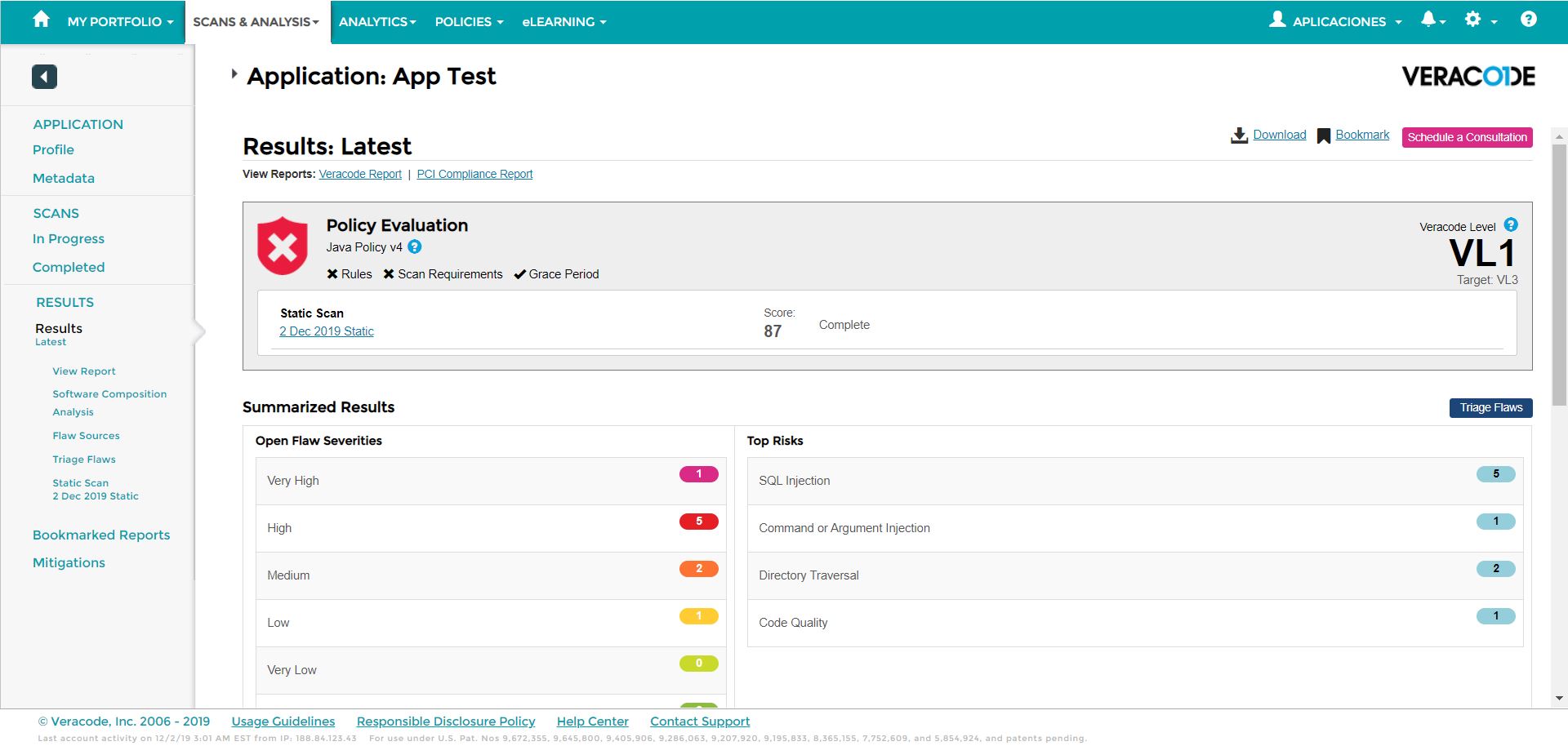
Task: Click Schedule a Consultation button
Action: [x=1467, y=137]
